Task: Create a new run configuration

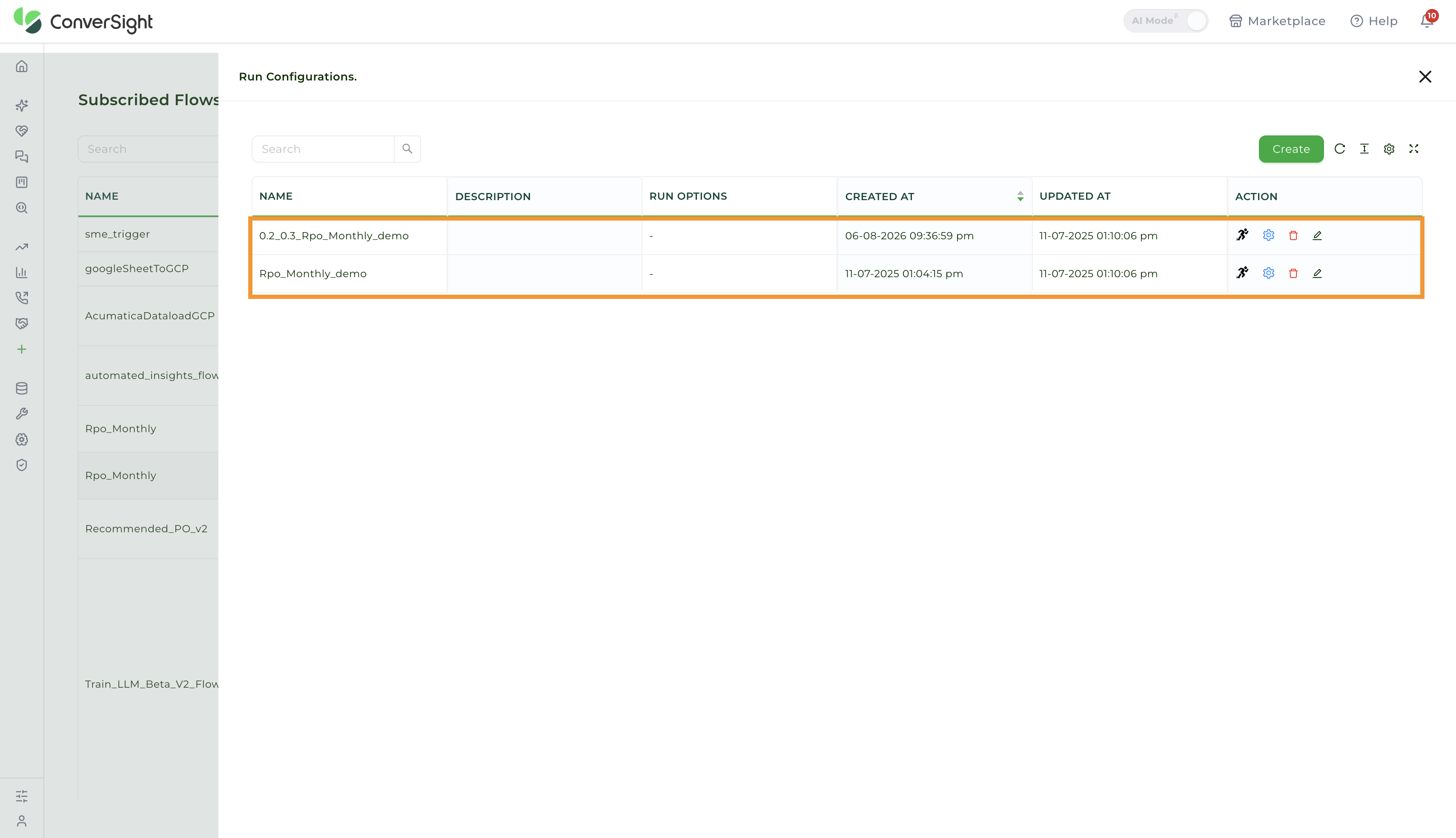Action: (1291, 149)
